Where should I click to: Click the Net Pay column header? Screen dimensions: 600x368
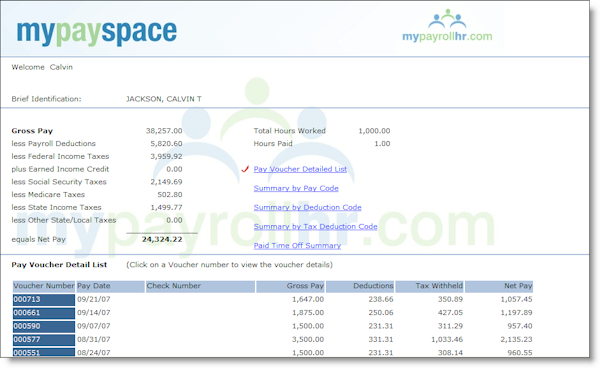pos(499,286)
